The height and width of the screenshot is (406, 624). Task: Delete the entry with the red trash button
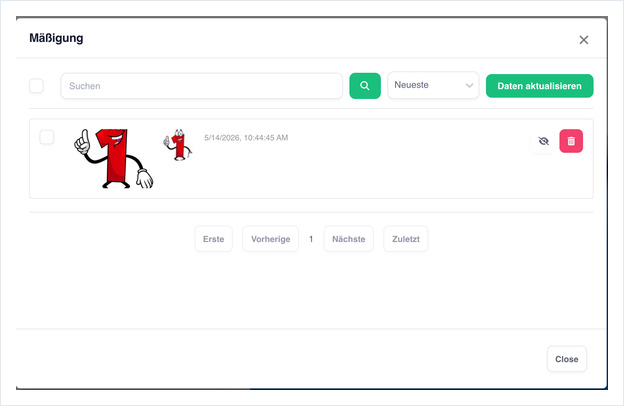571,141
